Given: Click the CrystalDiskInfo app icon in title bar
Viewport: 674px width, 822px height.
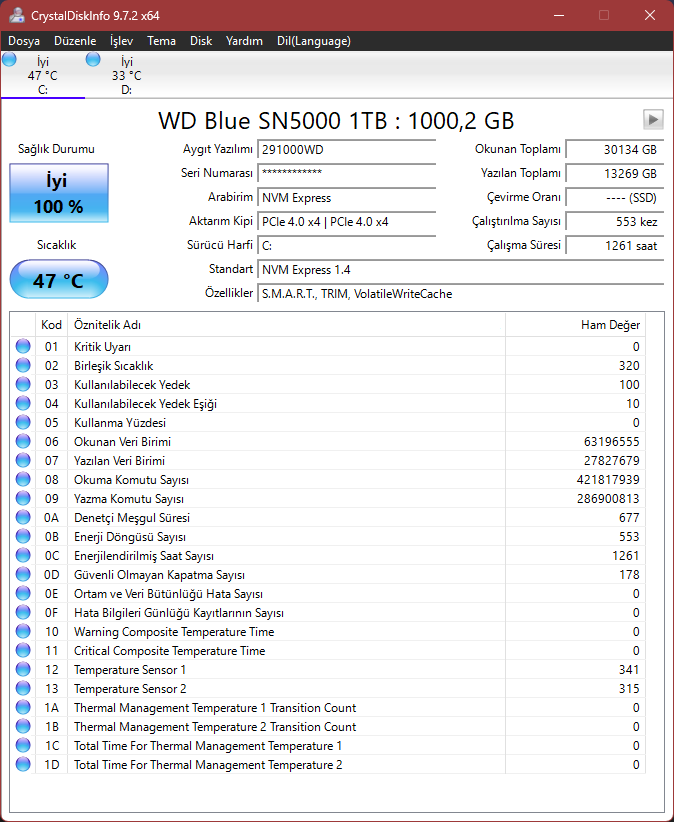Looking at the screenshot, I should coord(17,15).
